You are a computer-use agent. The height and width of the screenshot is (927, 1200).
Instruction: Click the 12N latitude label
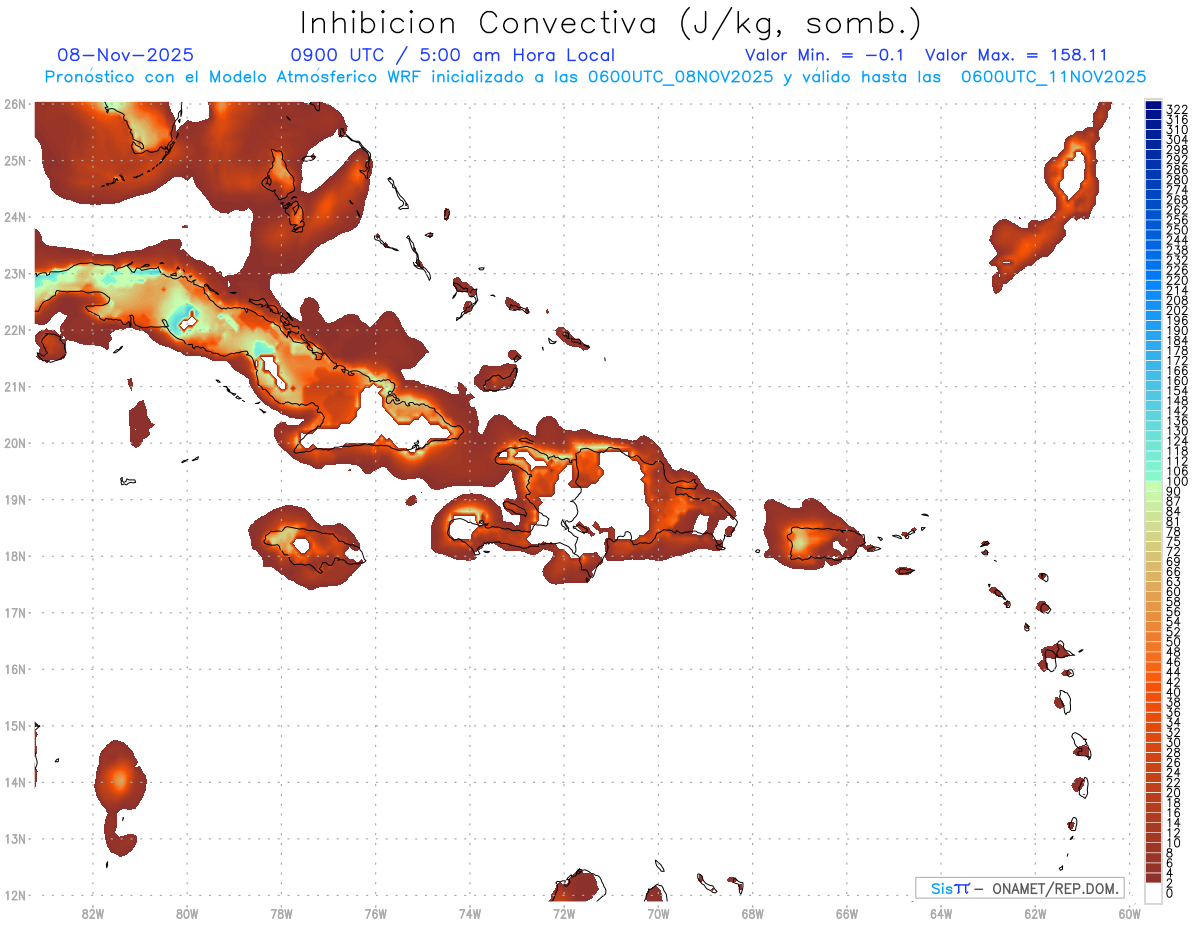14,895
